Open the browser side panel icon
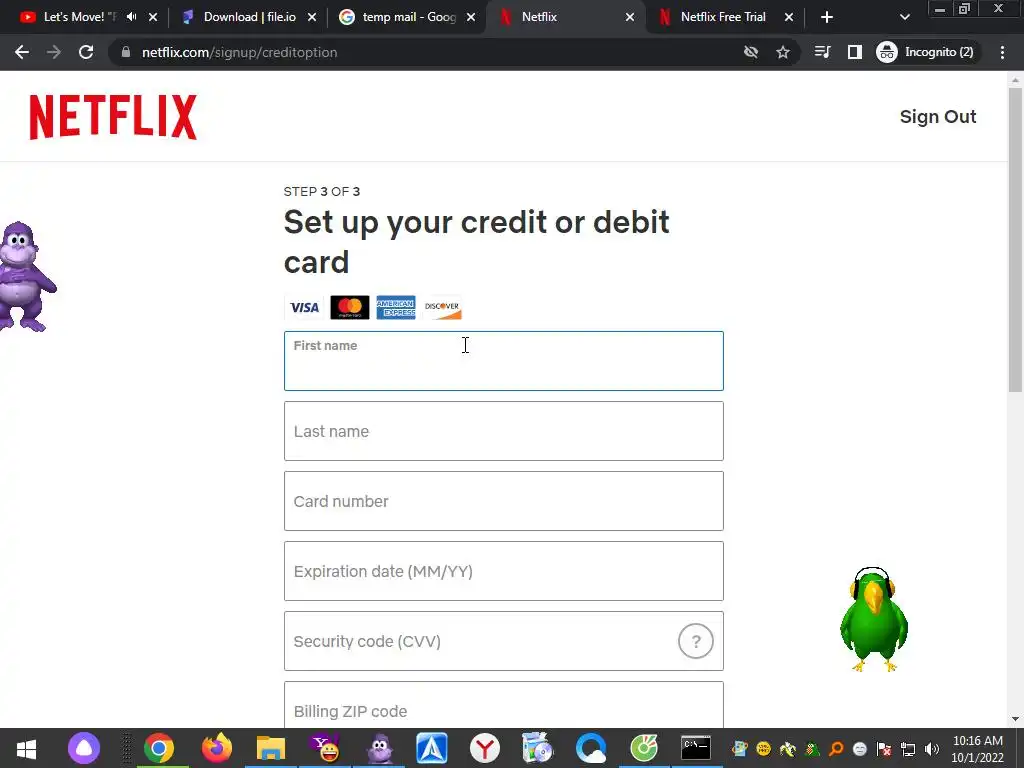This screenshot has height=768, width=1024. pos(854,52)
